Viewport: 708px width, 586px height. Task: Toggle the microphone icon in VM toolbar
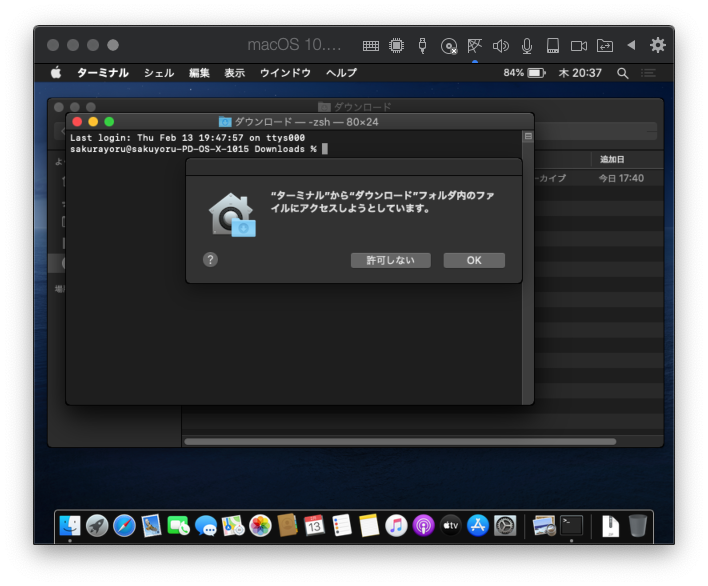(x=526, y=46)
